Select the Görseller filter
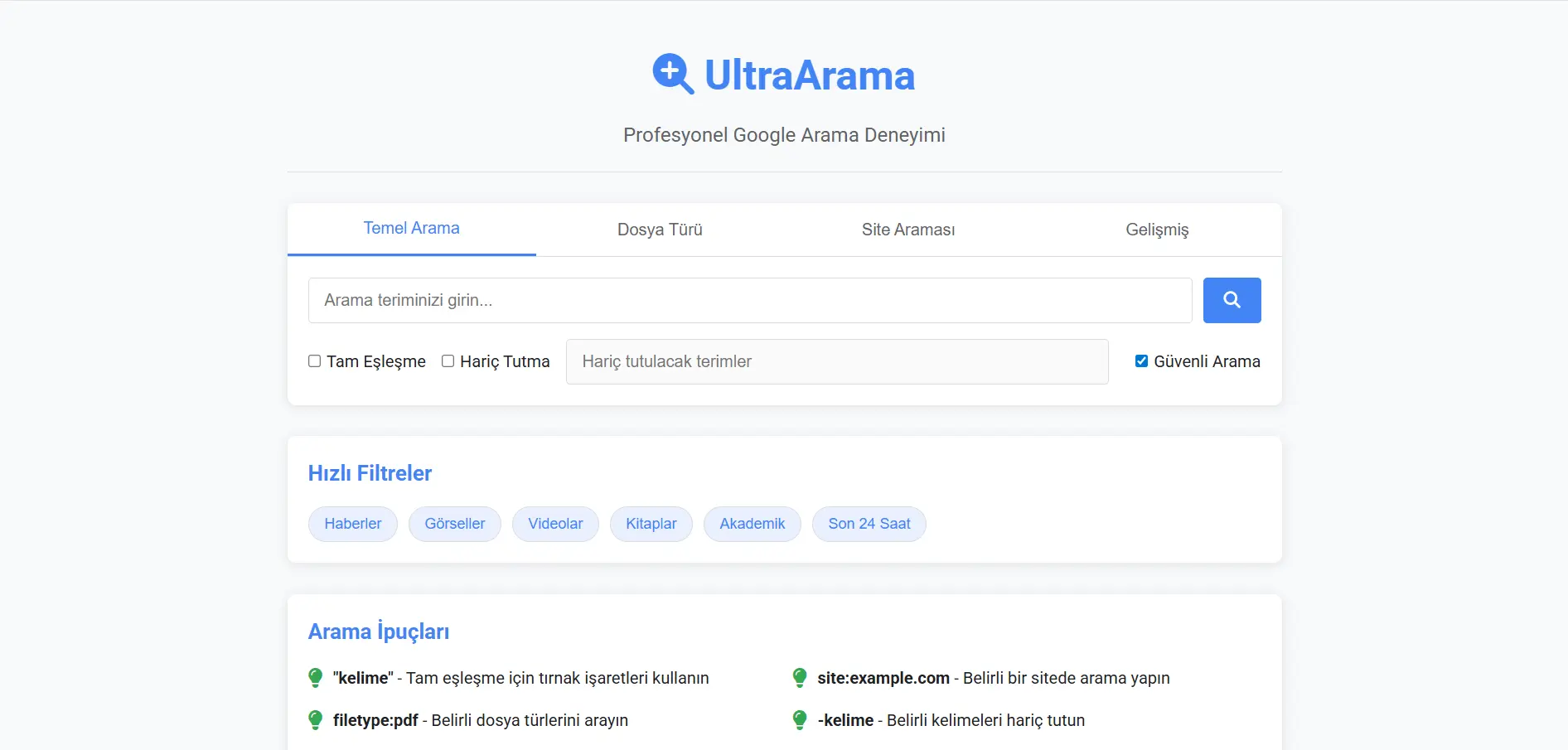Screen dimensions: 1568x750 point(454,524)
